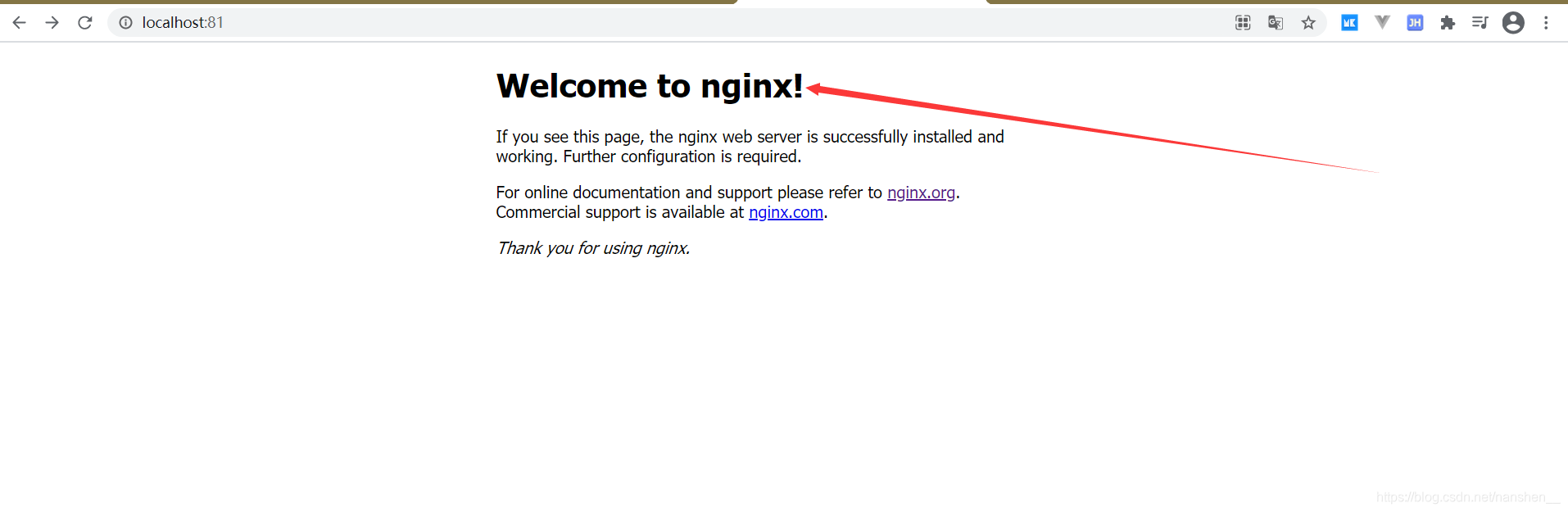Go back to the previous page

pyautogui.click(x=19, y=23)
